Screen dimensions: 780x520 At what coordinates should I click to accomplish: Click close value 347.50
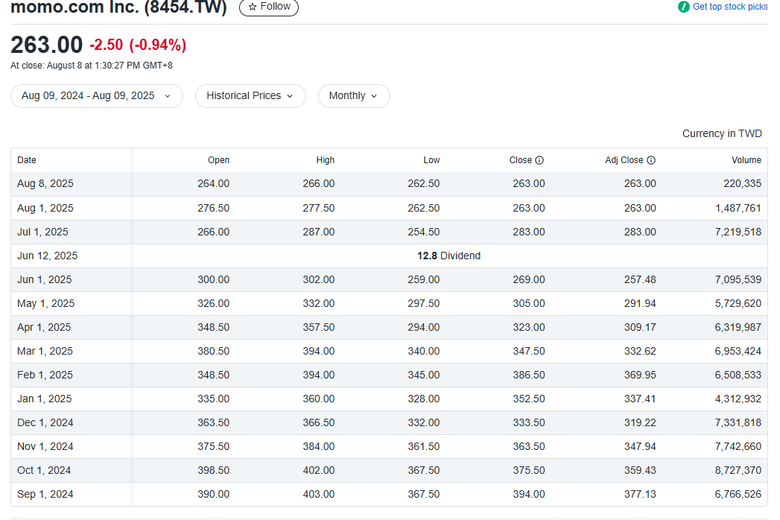tap(529, 351)
